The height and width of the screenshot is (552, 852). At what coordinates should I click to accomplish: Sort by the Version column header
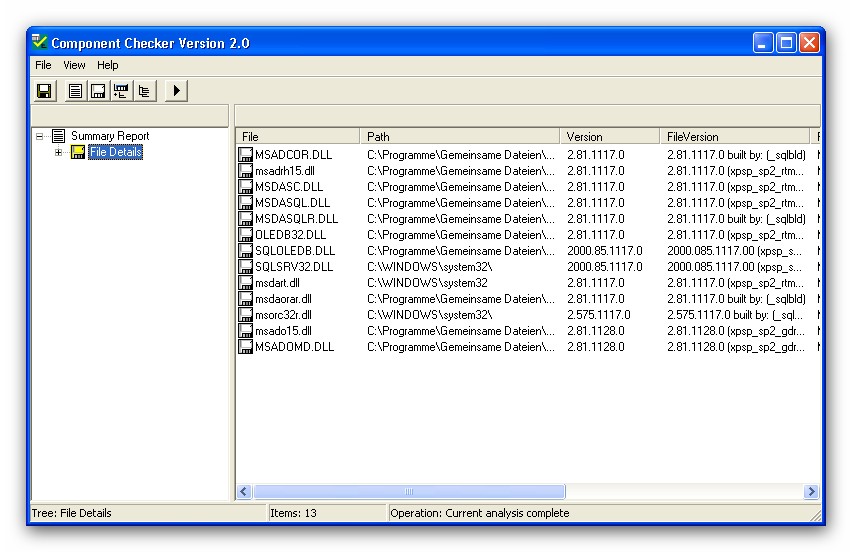tap(610, 136)
